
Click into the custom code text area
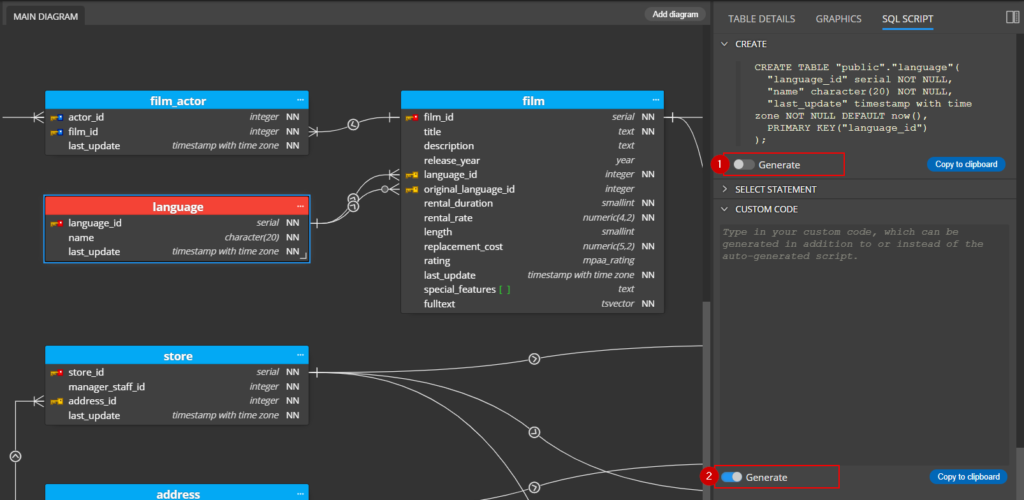[x=865, y=344]
